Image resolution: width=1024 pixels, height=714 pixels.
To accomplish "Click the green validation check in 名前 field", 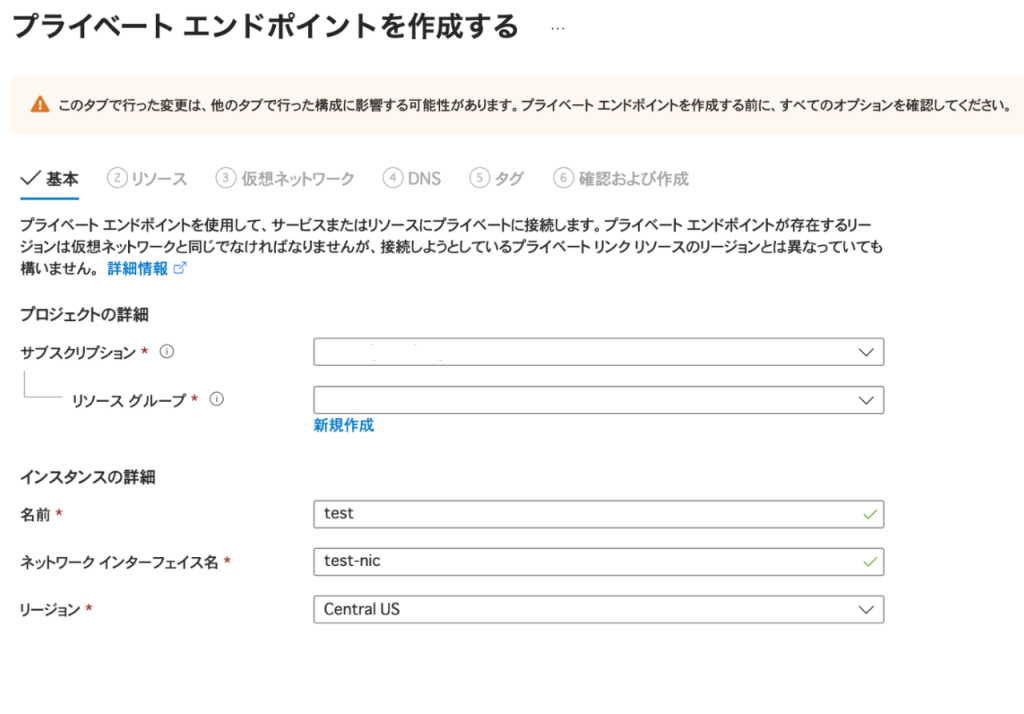I will (869, 514).
